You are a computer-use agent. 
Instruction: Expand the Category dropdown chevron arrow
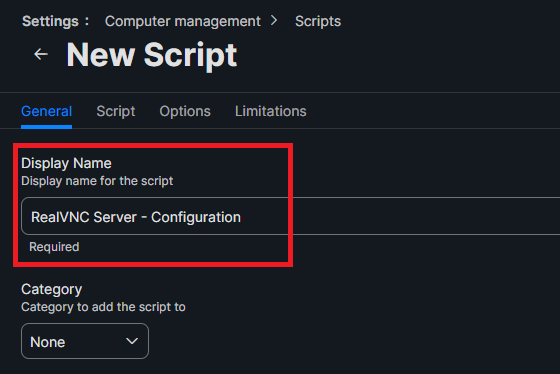coord(132,341)
